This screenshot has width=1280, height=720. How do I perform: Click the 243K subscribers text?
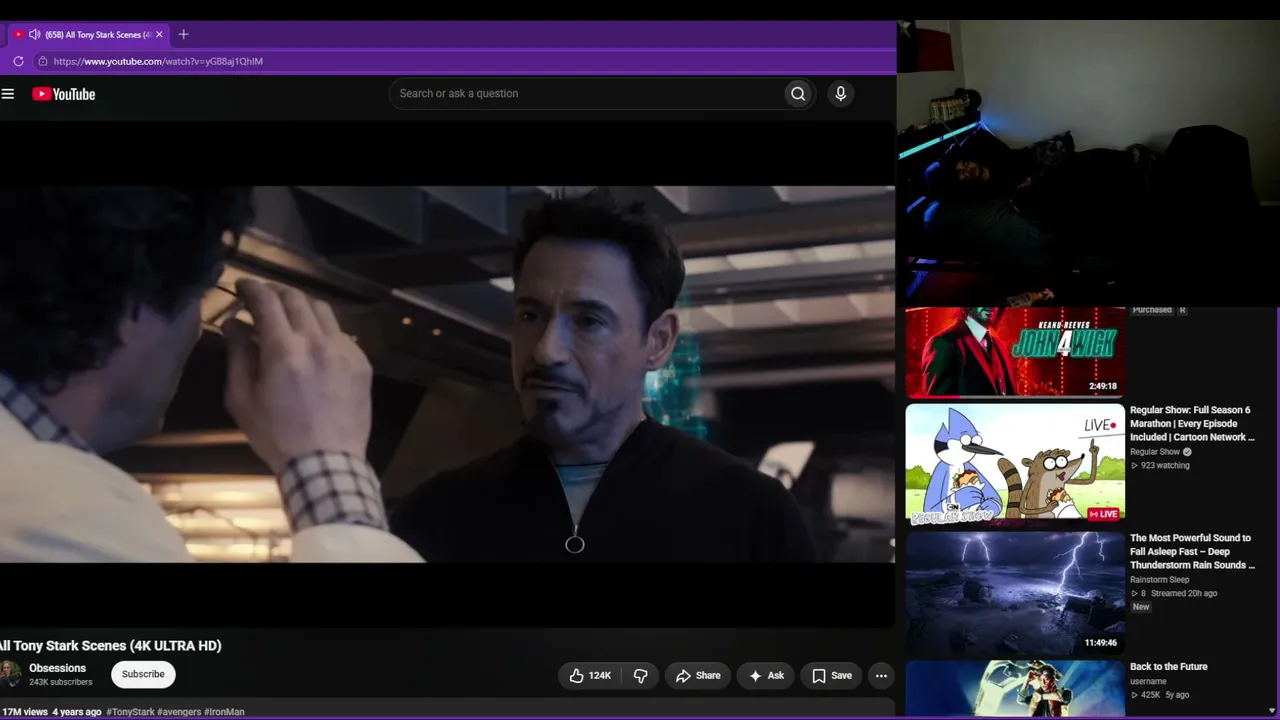click(x=61, y=682)
